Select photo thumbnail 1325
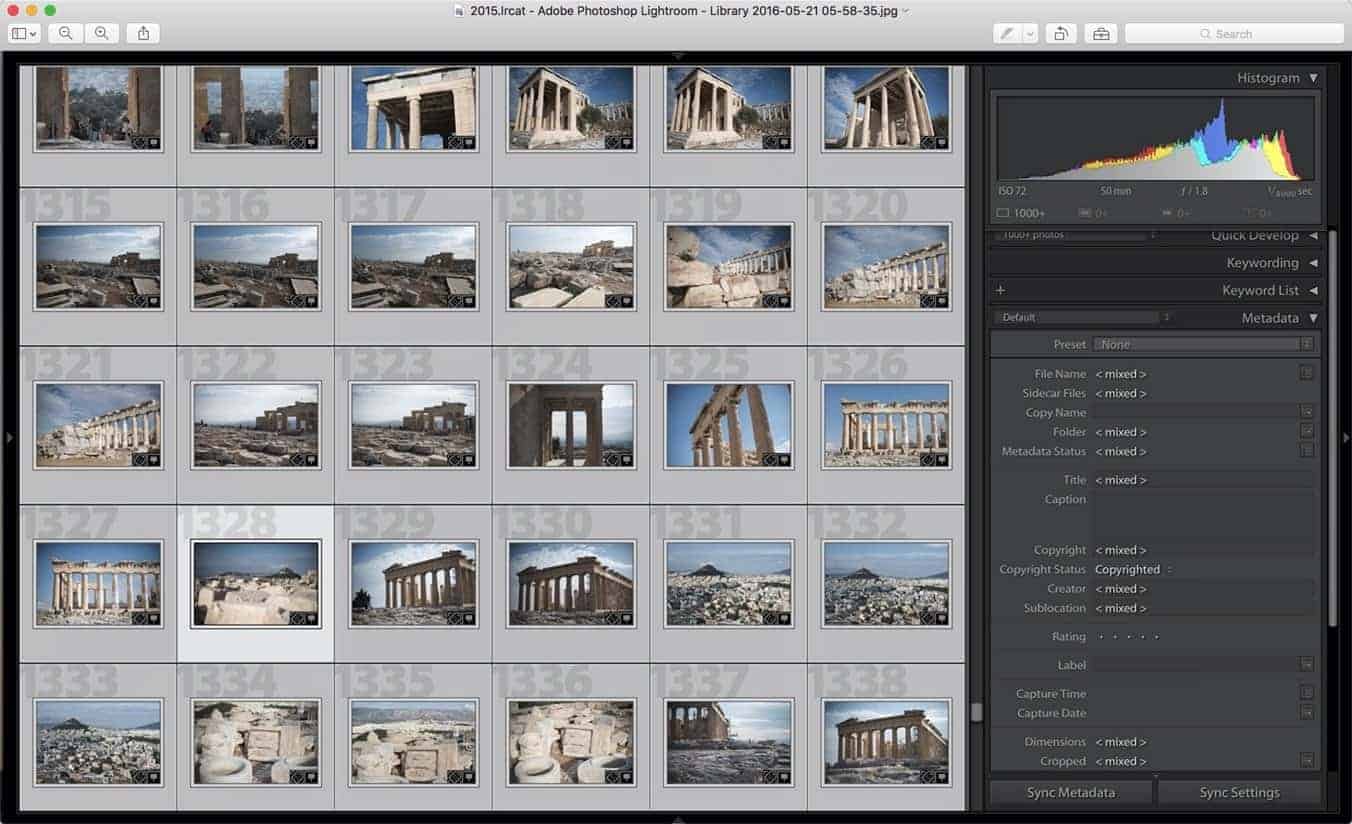Image resolution: width=1352 pixels, height=824 pixels. point(728,425)
